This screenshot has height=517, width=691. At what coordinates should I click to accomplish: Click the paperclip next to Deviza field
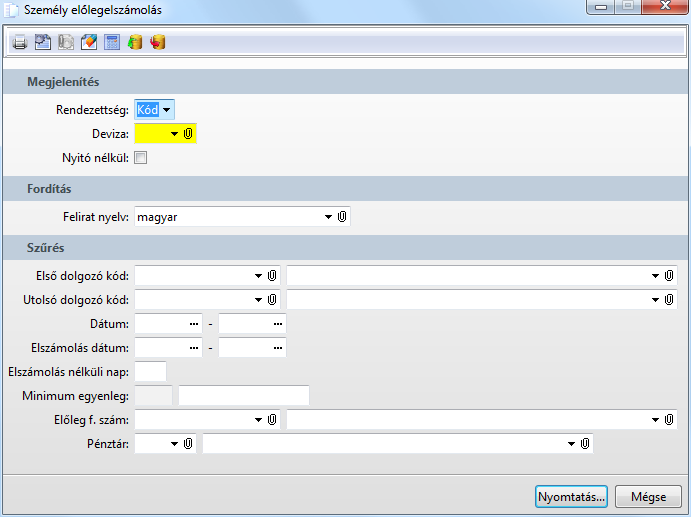(188, 134)
